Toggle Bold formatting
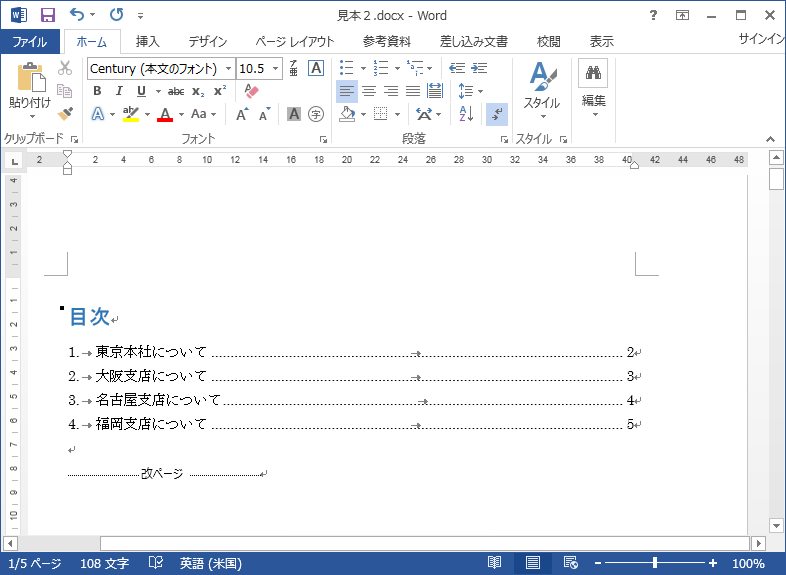The width and height of the screenshot is (786, 575). tap(97, 91)
